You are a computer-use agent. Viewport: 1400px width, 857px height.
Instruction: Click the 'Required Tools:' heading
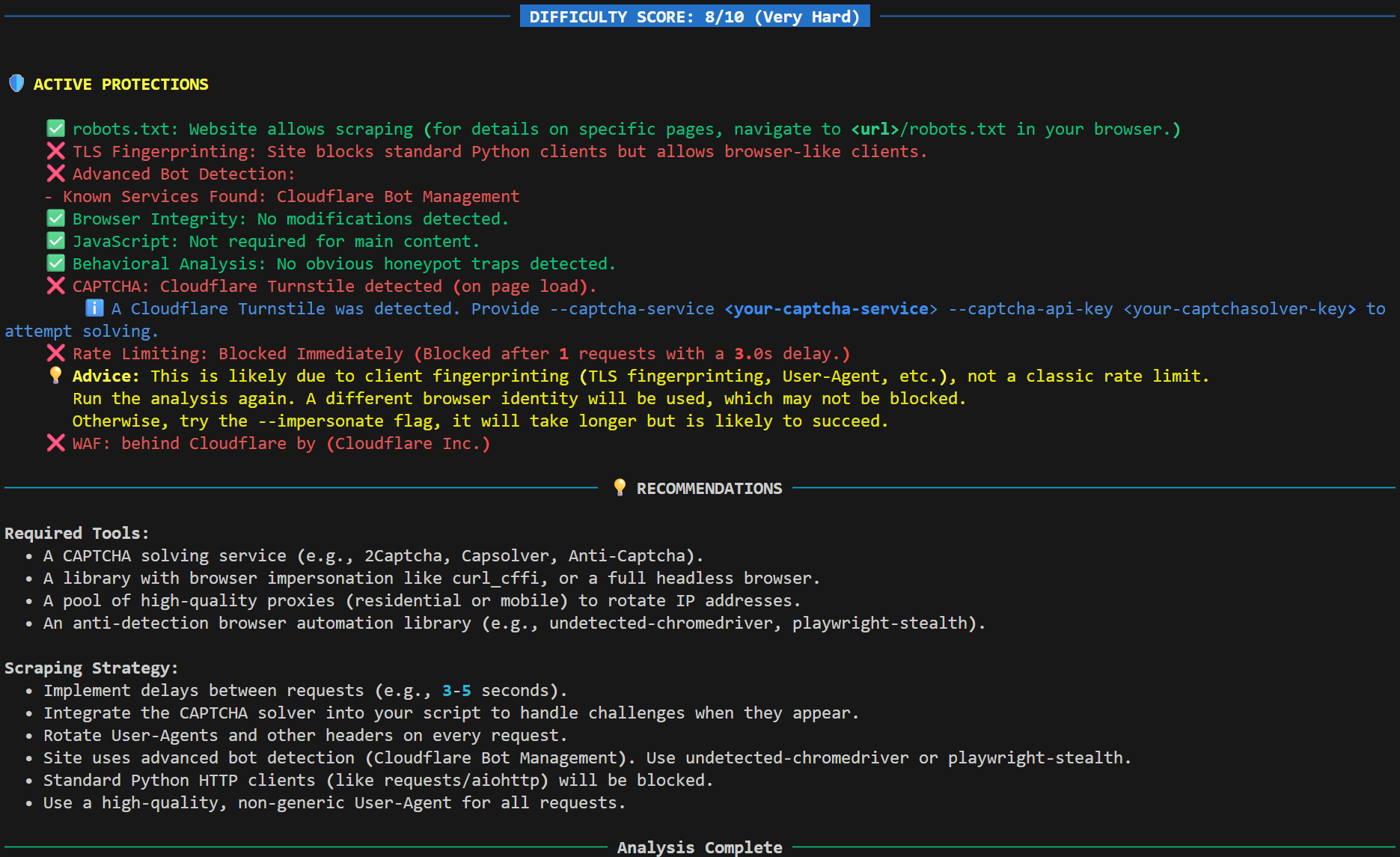pos(77,534)
